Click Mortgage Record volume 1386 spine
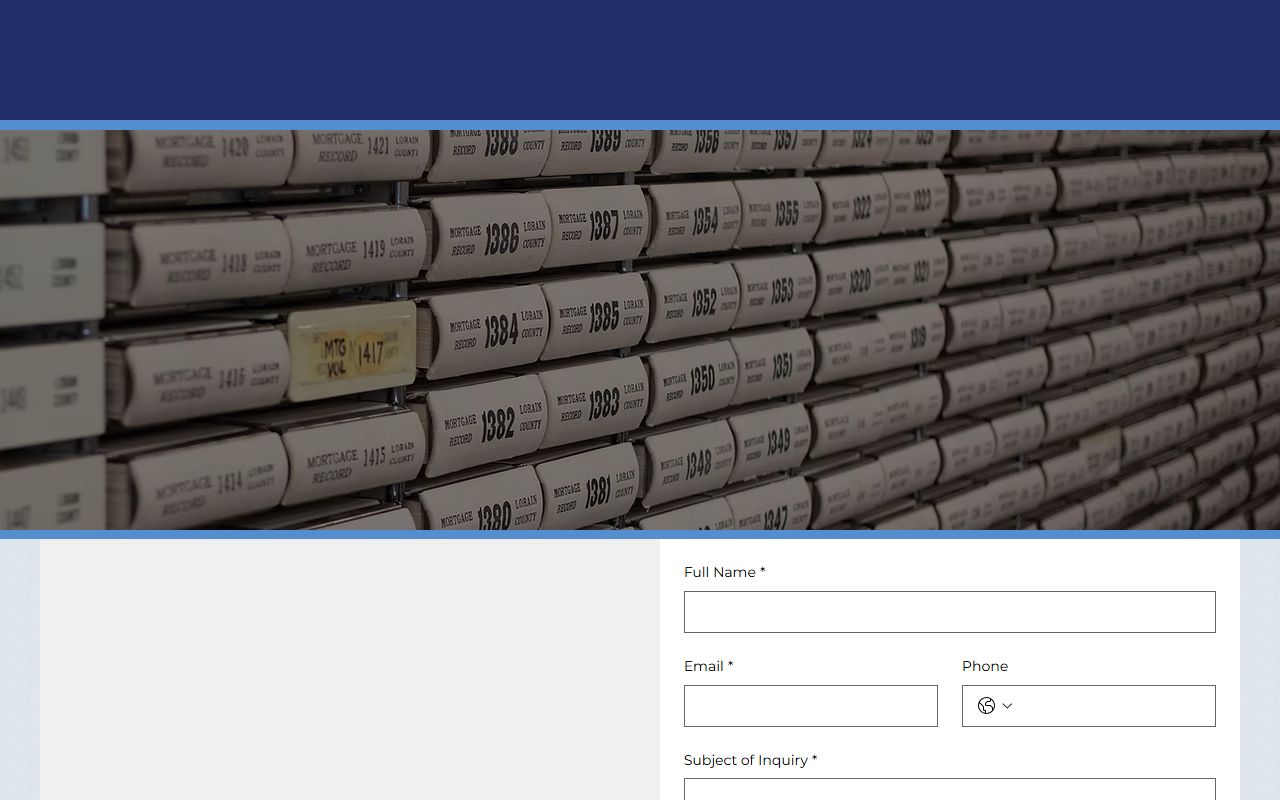The image size is (1280, 800). coord(490,238)
